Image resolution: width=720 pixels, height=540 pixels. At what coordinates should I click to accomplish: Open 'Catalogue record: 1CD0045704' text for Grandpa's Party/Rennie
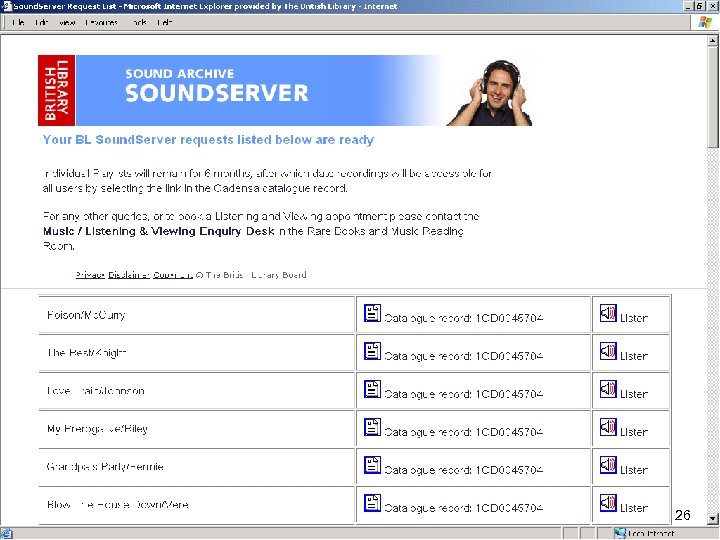pos(464,470)
